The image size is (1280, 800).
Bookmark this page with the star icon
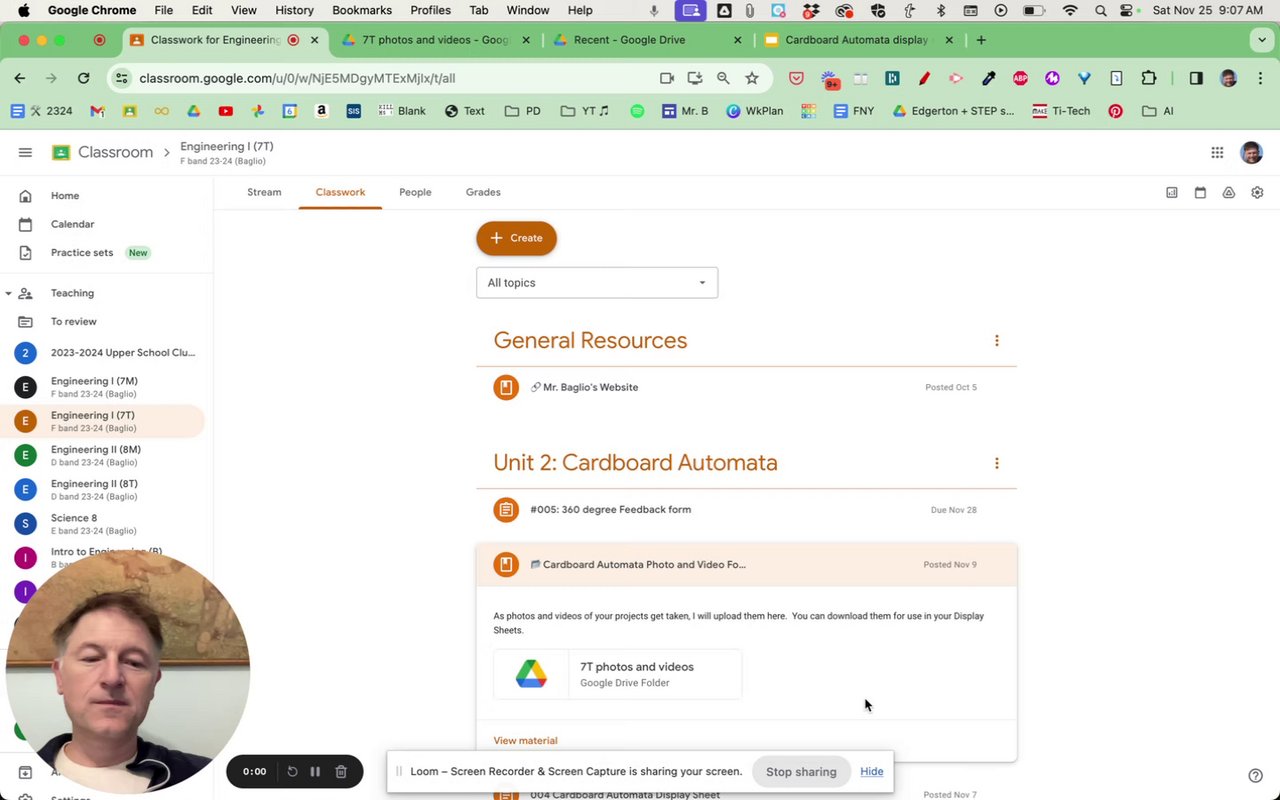752,78
